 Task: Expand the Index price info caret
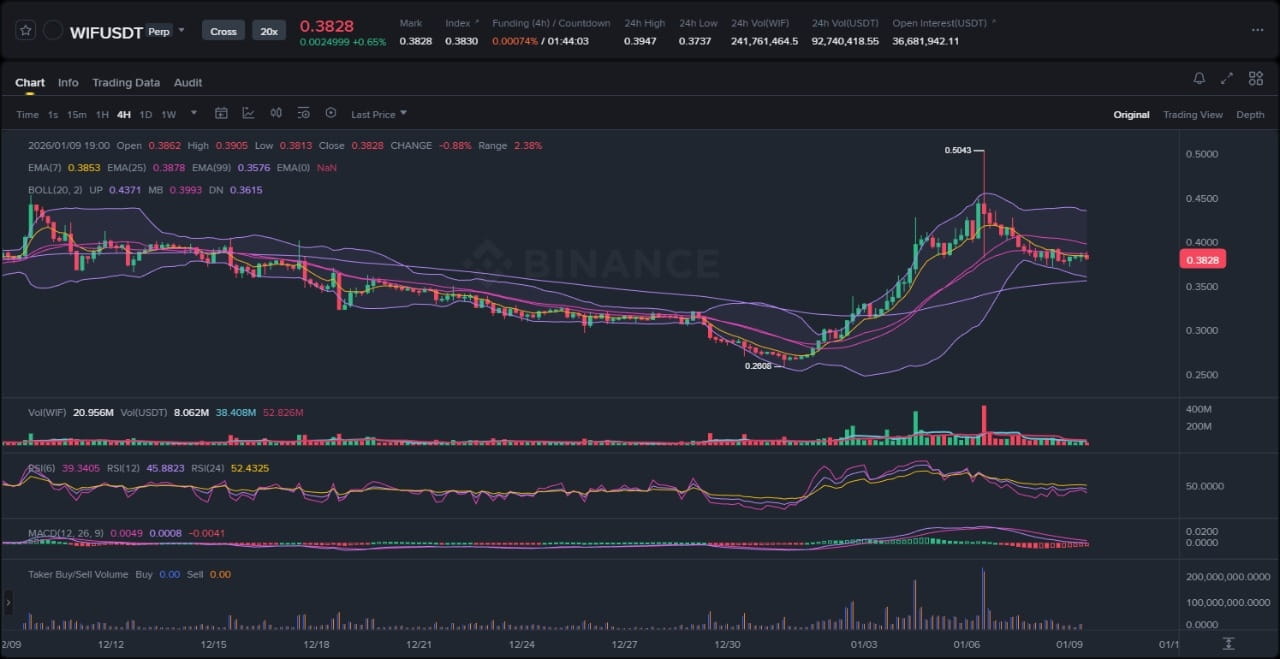point(476,22)
